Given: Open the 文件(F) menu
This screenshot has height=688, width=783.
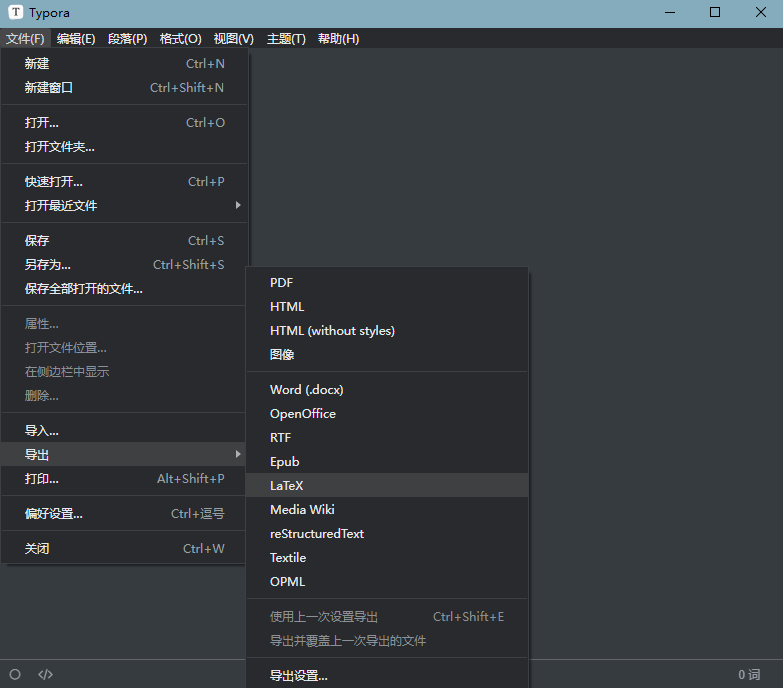Looking at the screenshot, I should [x=25, y=38].
